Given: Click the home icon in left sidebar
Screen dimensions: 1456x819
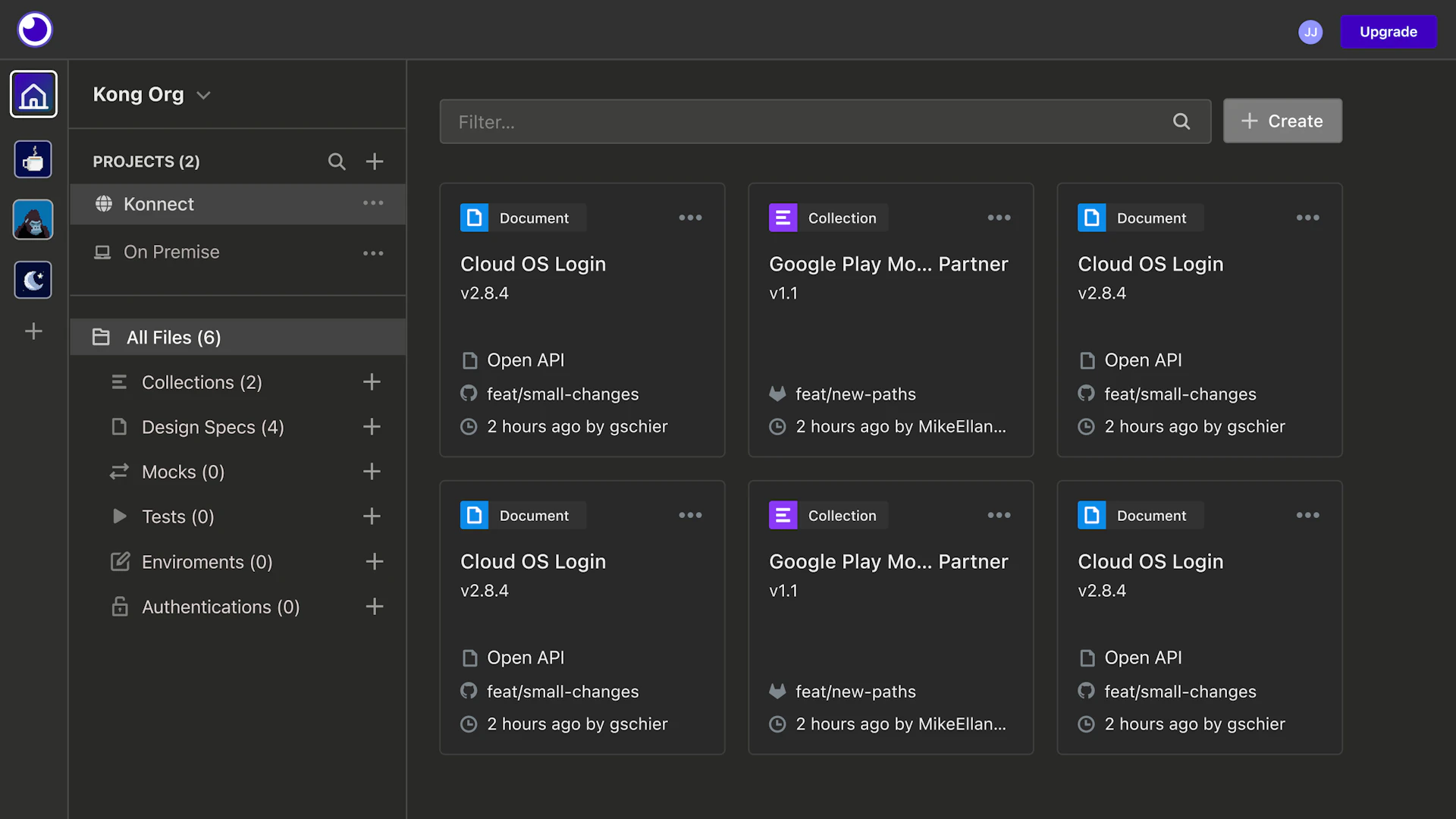Looking at the screenshot, I should (33, 95).
